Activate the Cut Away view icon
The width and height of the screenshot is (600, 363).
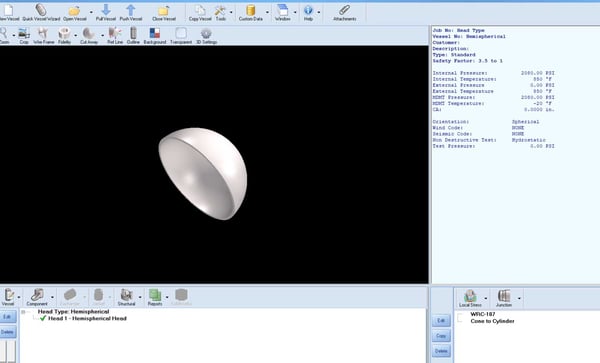coord(89,35)
